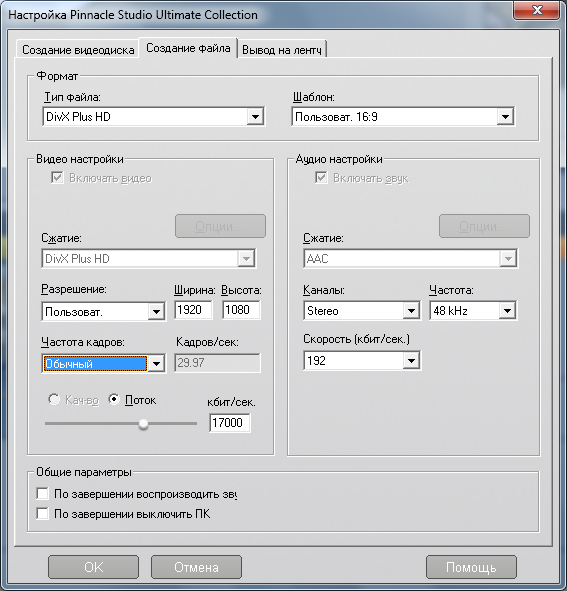Screen dimensions: 567x591
Task: Open the Вывод на ленту tab
Action: pos(282,49)
